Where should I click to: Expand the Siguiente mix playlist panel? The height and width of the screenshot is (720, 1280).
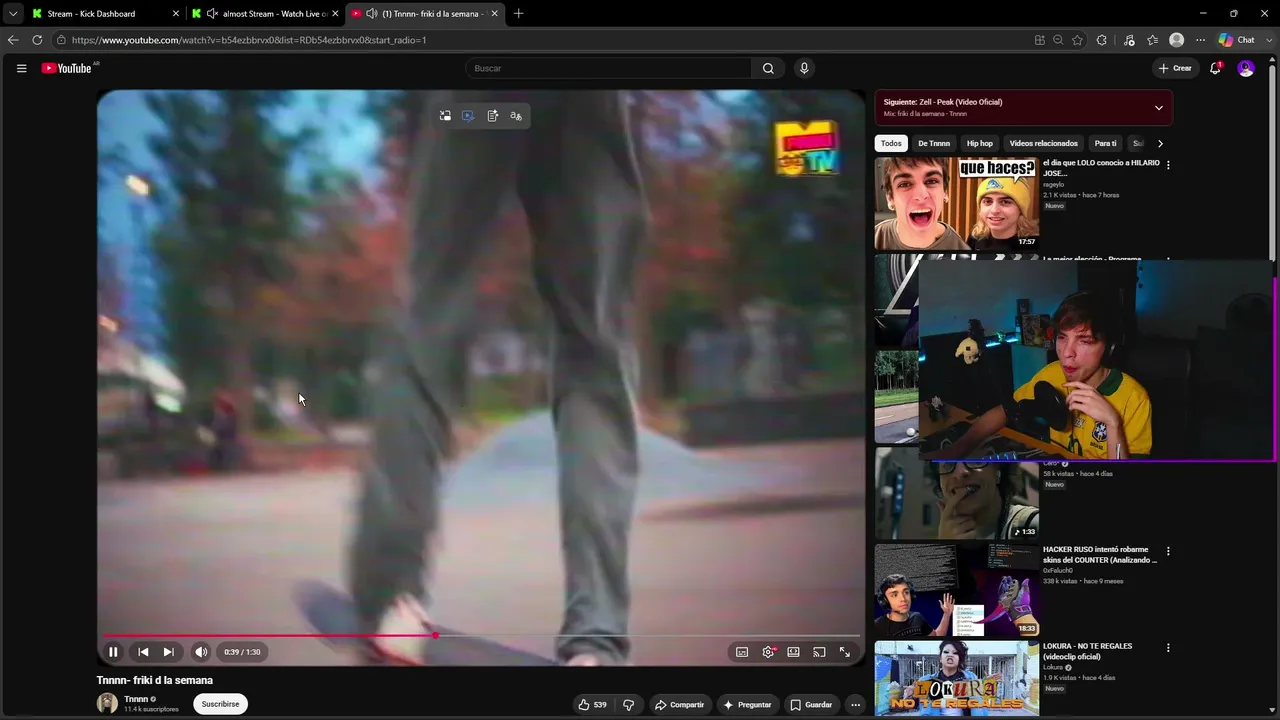1159,108
